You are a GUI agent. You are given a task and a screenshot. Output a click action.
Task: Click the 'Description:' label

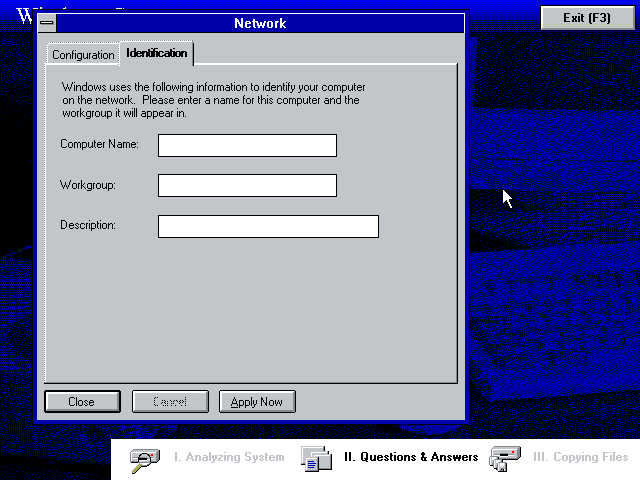click(88, 225)
